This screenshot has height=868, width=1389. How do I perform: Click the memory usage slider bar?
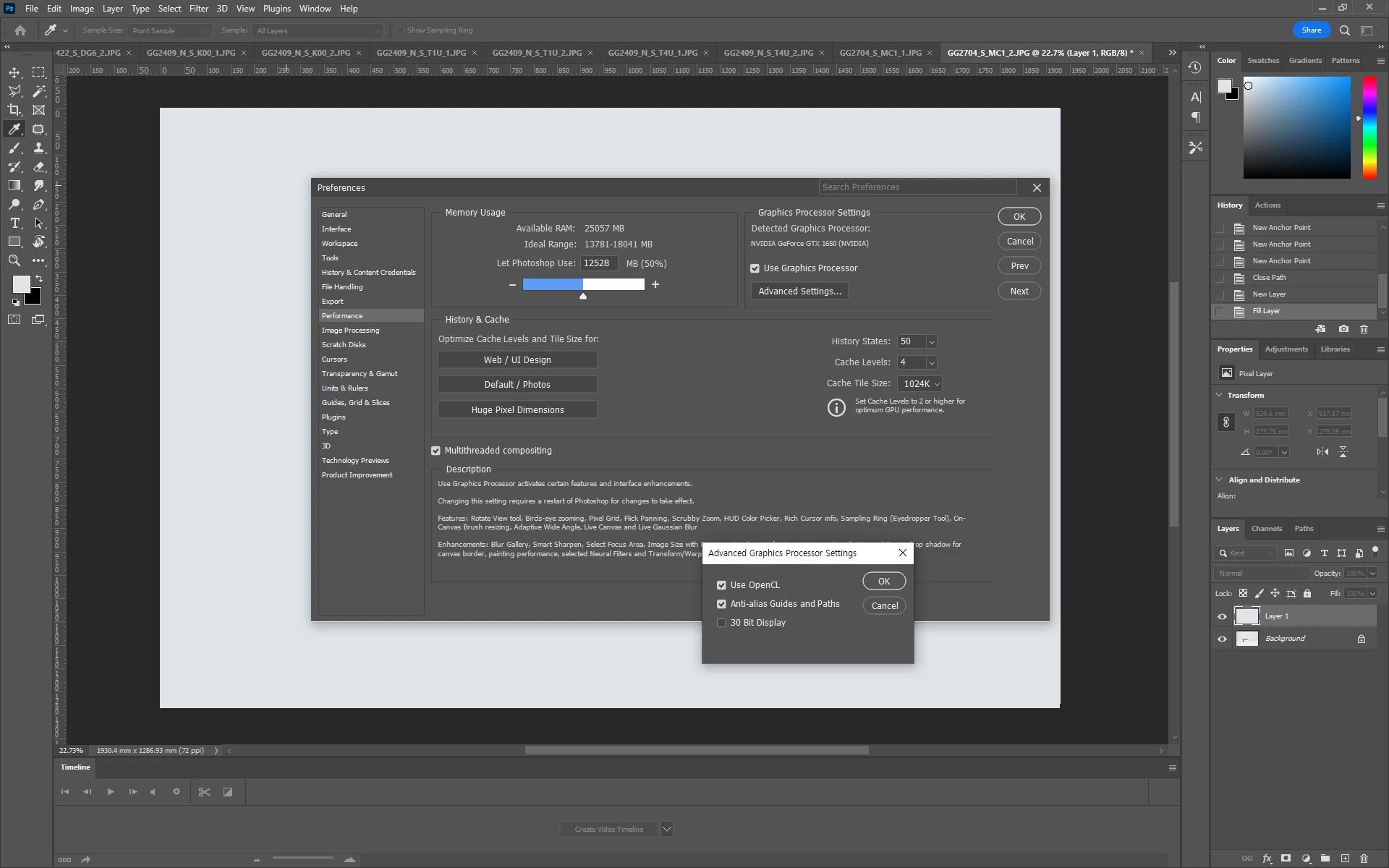pos(583,285)
